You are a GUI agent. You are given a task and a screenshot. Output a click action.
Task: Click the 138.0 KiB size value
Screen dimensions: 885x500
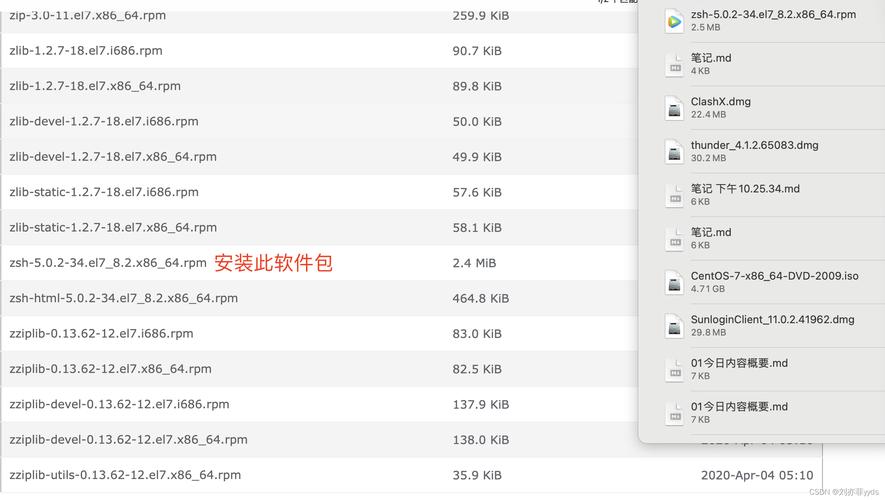pos(481,440)
